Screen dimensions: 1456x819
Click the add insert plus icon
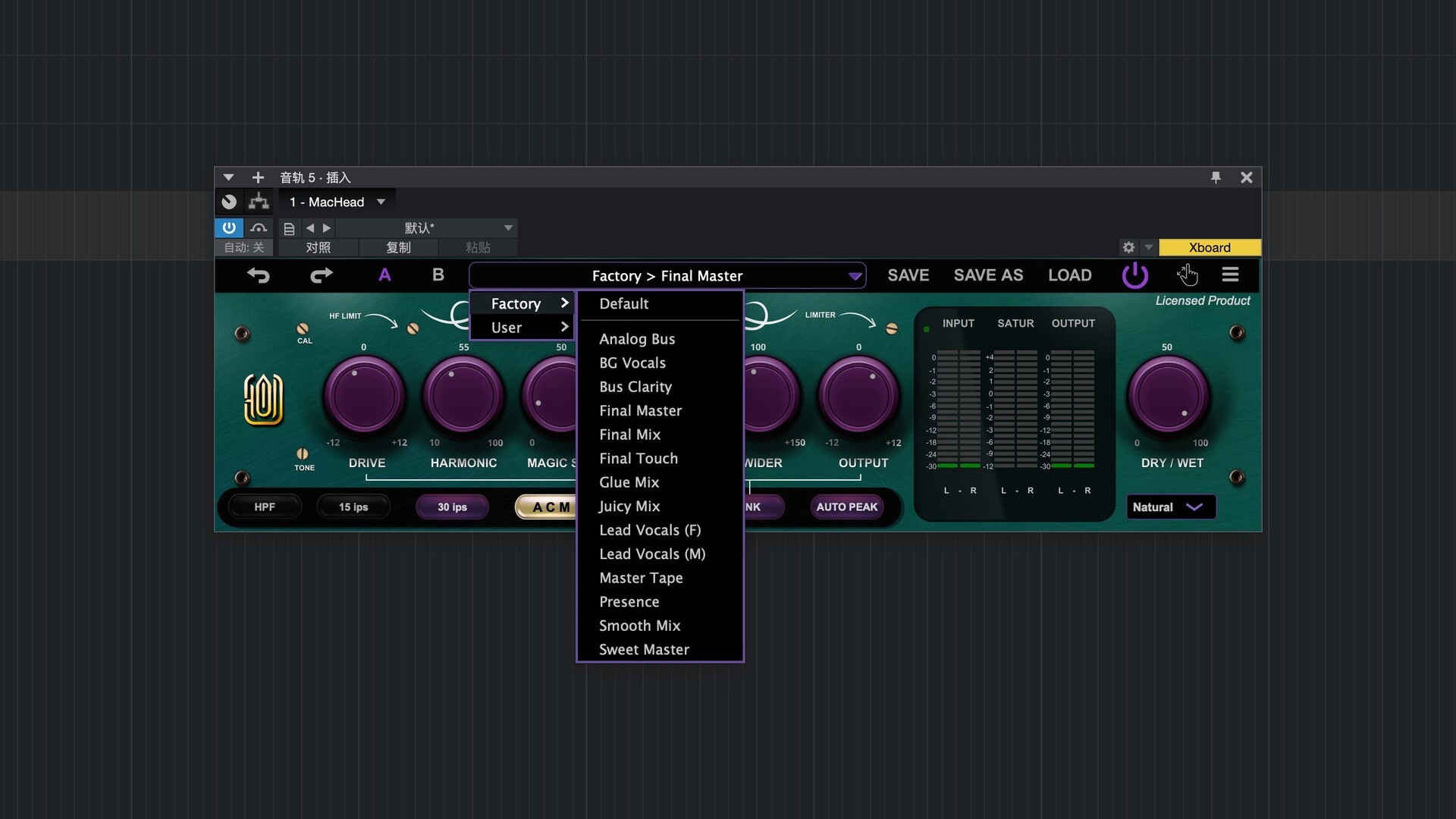pyautogui.click(x=258, y=177)
